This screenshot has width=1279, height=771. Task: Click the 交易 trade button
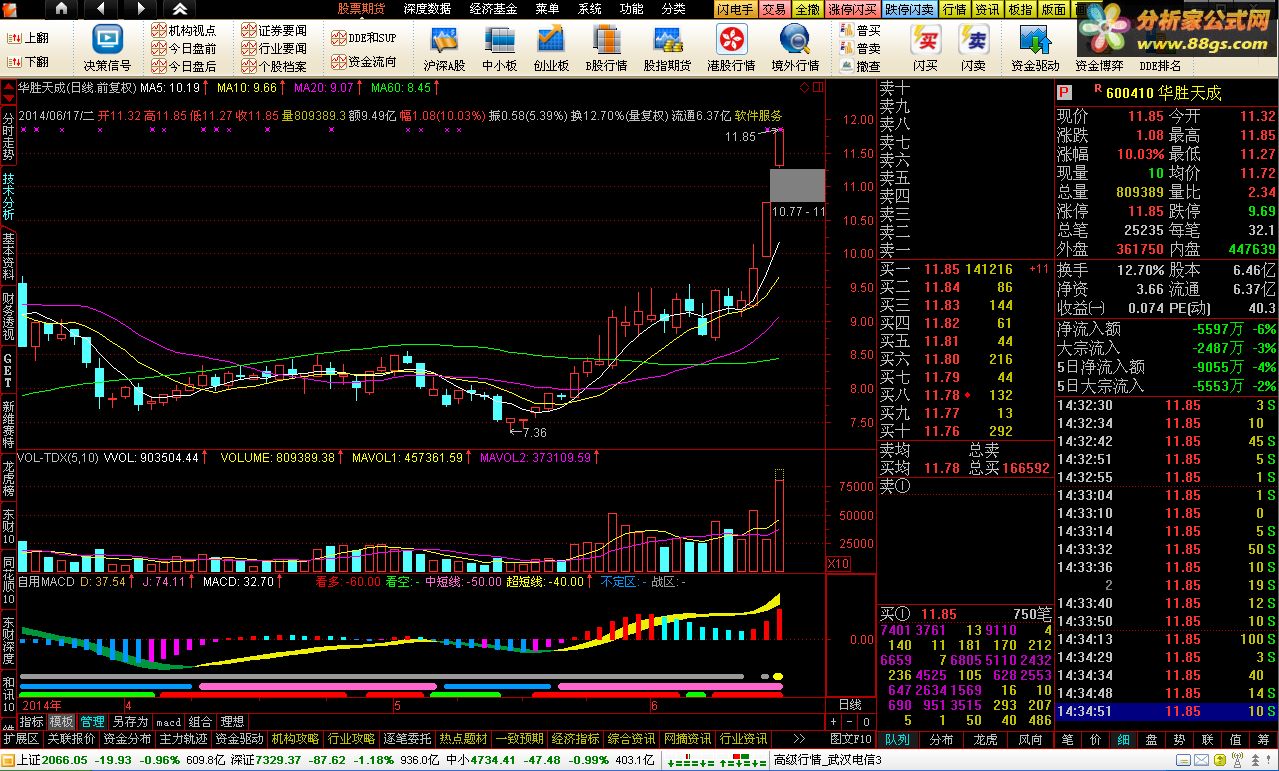[774, 9]
